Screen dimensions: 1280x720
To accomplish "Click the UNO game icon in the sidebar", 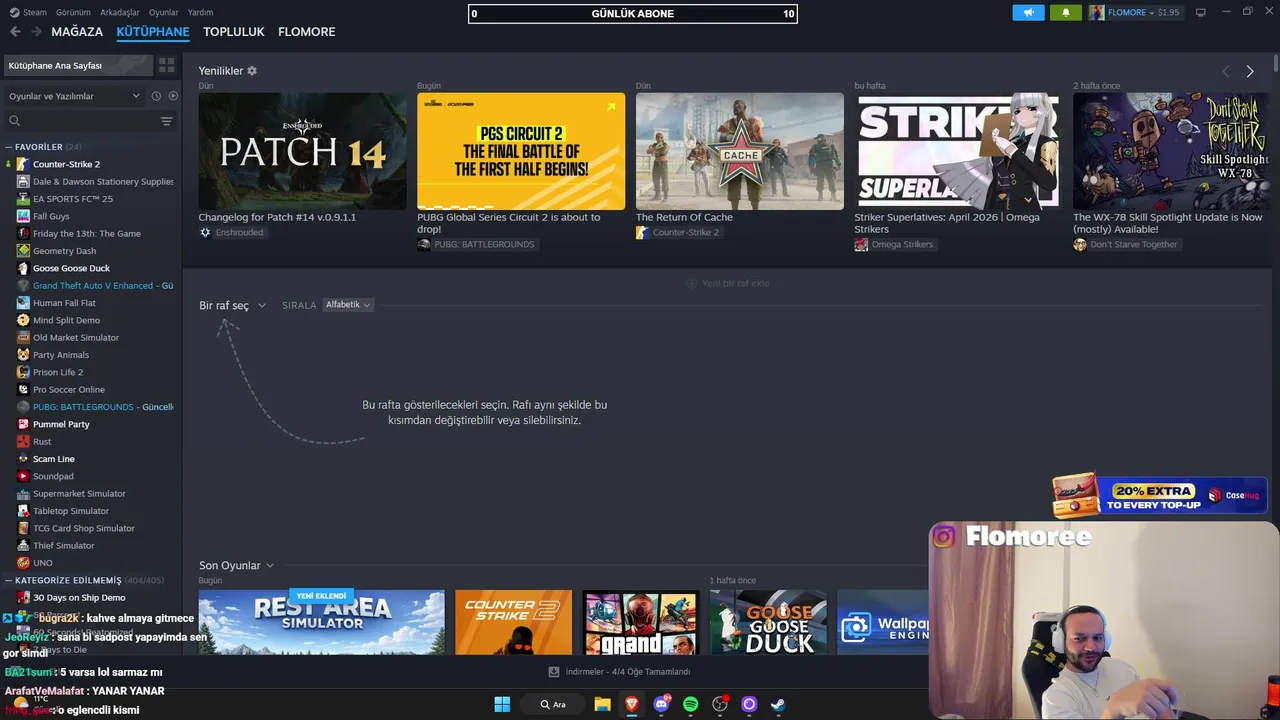I will [23, 563].
